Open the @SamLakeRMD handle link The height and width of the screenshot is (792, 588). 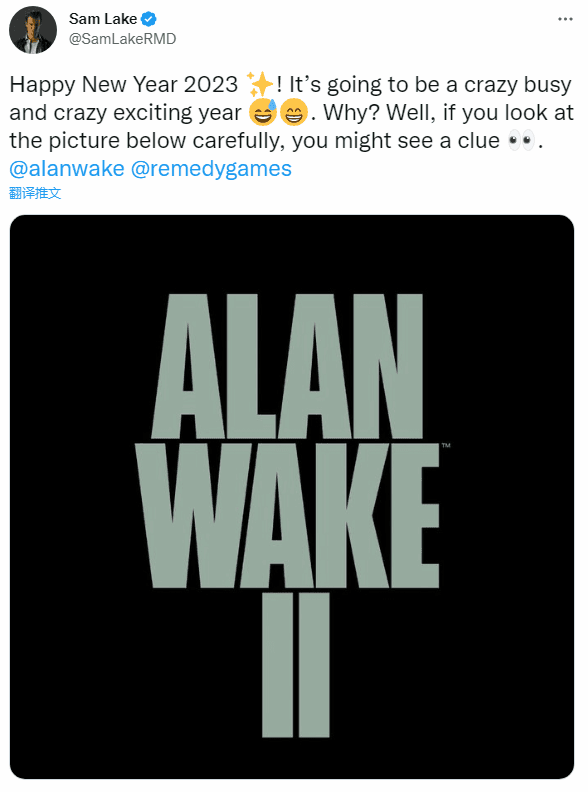pos(122,39)
